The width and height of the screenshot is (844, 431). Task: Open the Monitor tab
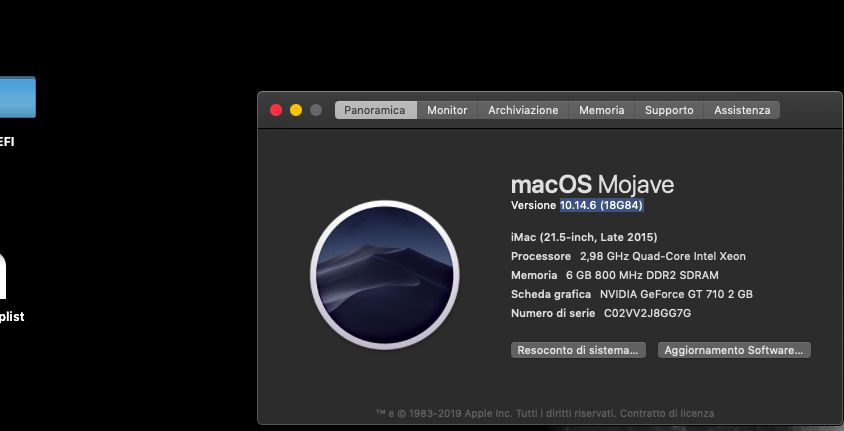tap(447, 110)
